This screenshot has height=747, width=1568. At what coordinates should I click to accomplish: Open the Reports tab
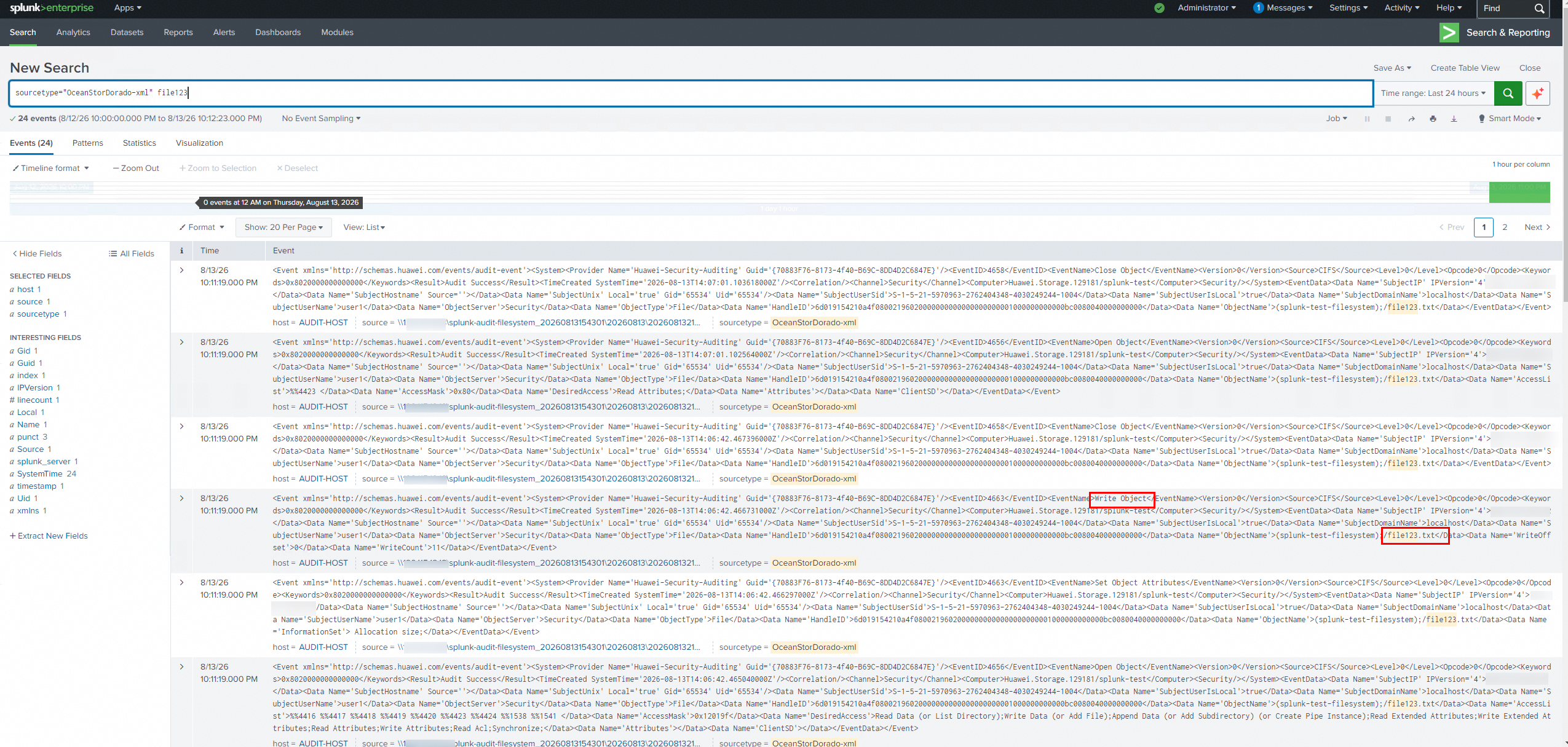pos(178,33)
